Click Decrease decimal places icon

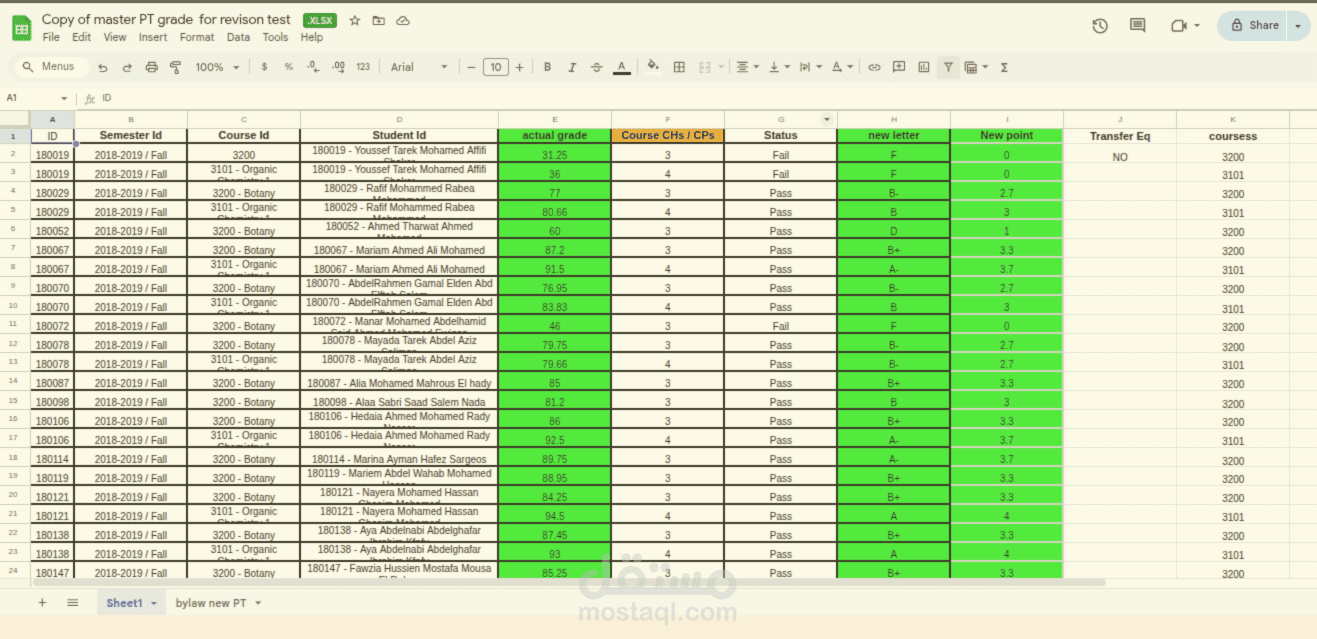313,67
